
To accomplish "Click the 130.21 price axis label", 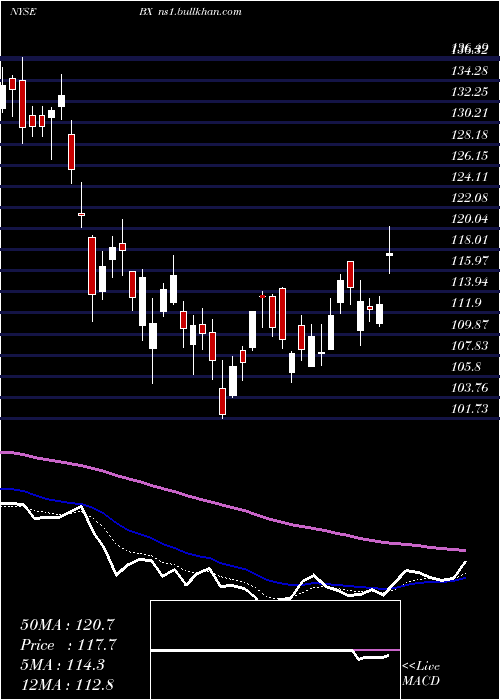I will click(x=469, y=113).
